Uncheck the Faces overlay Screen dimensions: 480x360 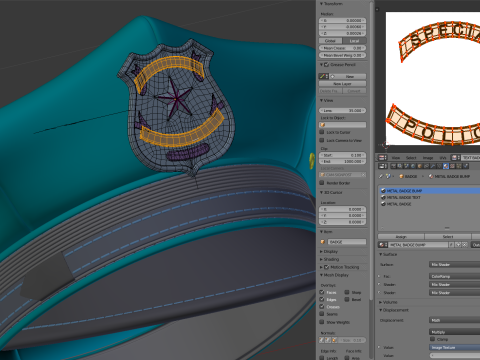(322, 292)
